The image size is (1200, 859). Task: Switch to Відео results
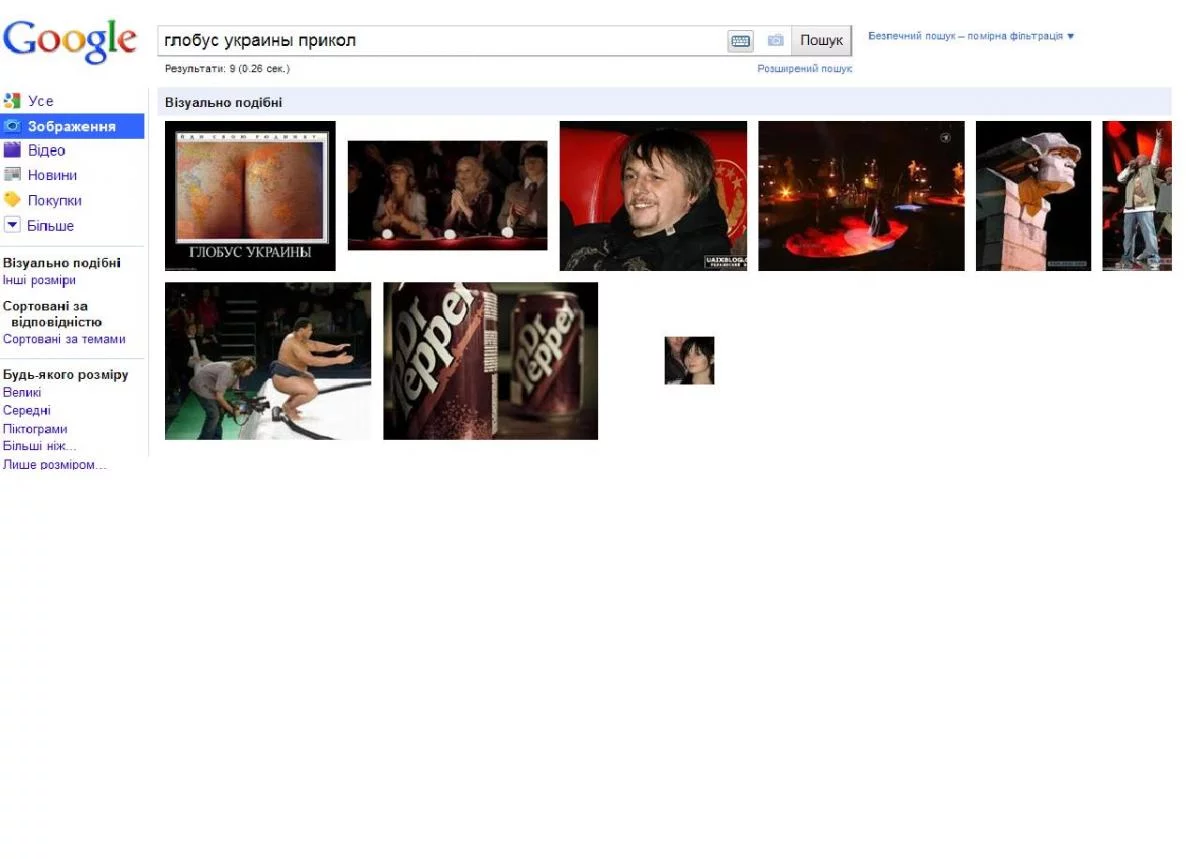[x=44, y=150]
